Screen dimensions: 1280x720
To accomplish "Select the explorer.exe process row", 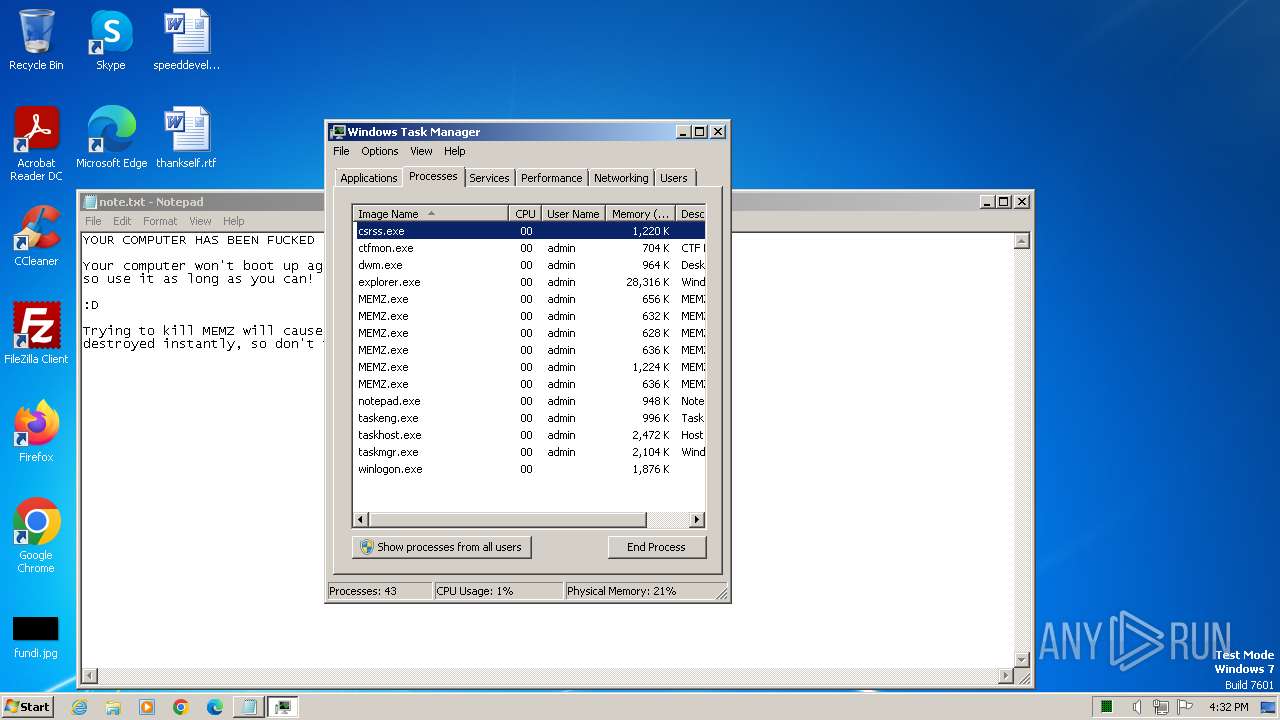I will point(530,282).
